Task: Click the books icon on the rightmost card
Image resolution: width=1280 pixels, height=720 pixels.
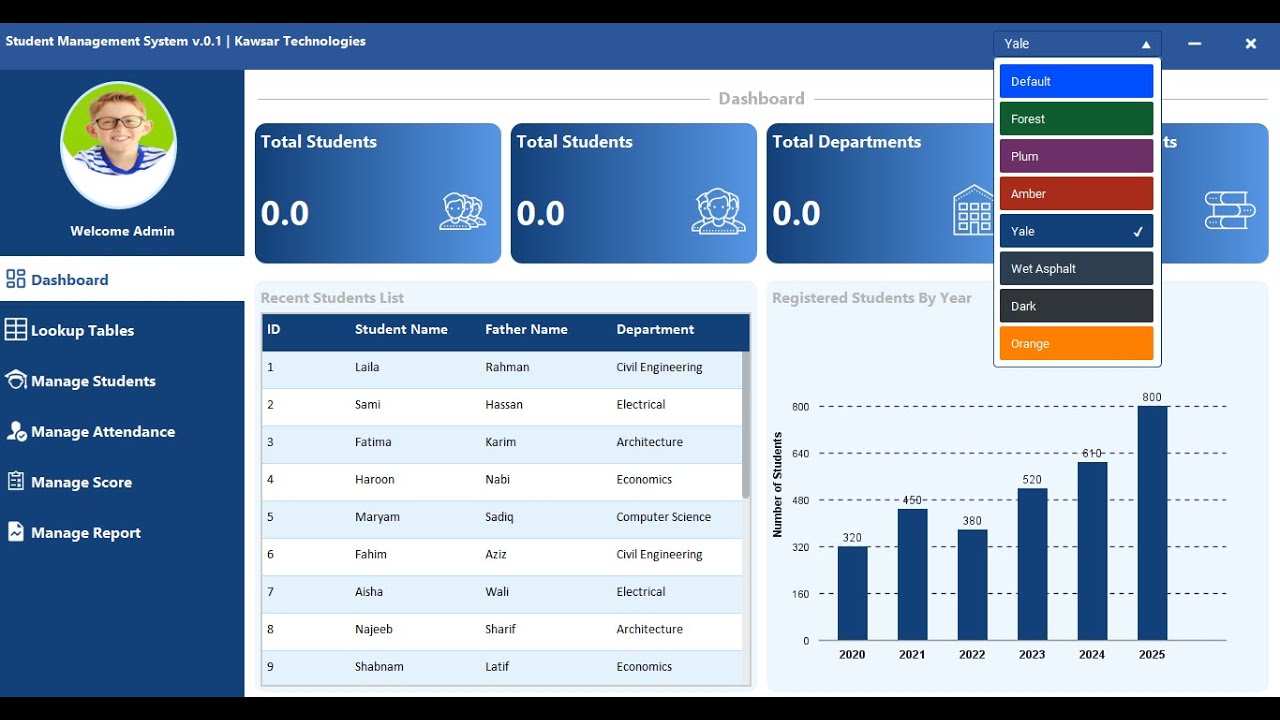Action: pos(1230,210)
